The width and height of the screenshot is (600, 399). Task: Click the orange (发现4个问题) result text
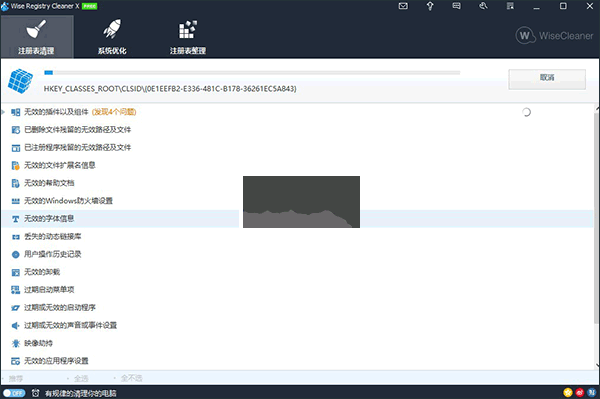coord(114,112)
